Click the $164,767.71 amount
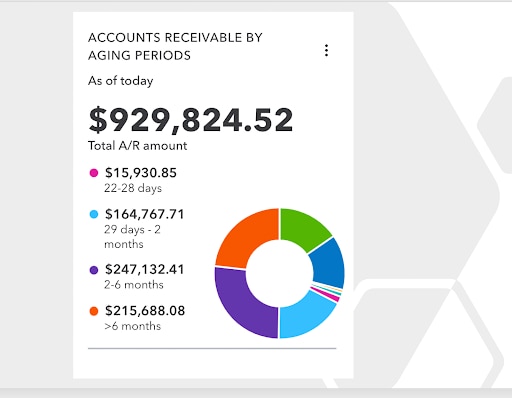 pyautogui.click(x=144, y=214)
